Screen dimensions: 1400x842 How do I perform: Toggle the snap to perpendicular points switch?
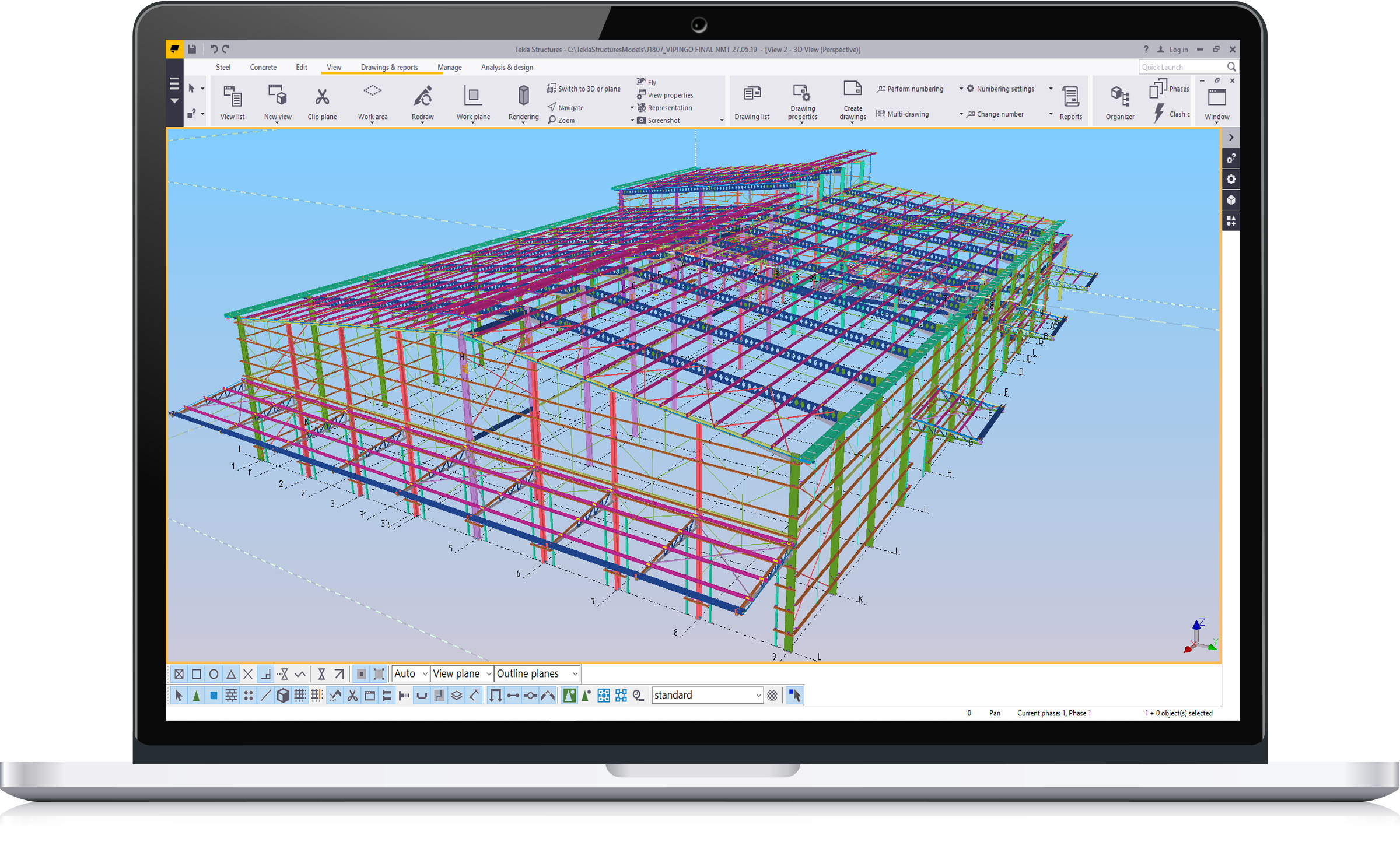[x=265, y=674]
